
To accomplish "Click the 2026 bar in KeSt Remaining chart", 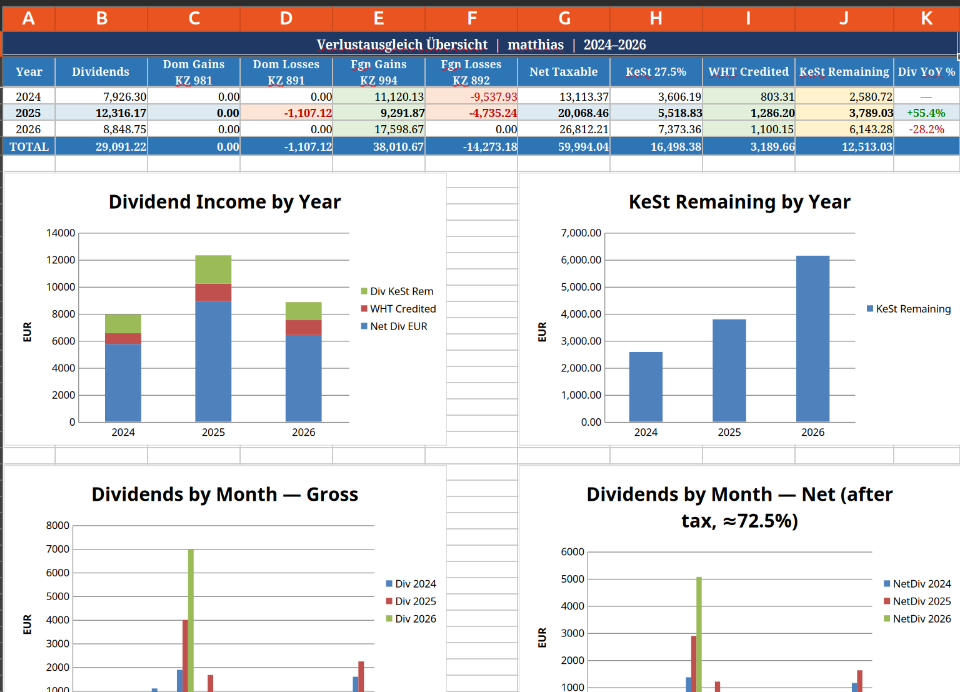I will click(812, 339).
